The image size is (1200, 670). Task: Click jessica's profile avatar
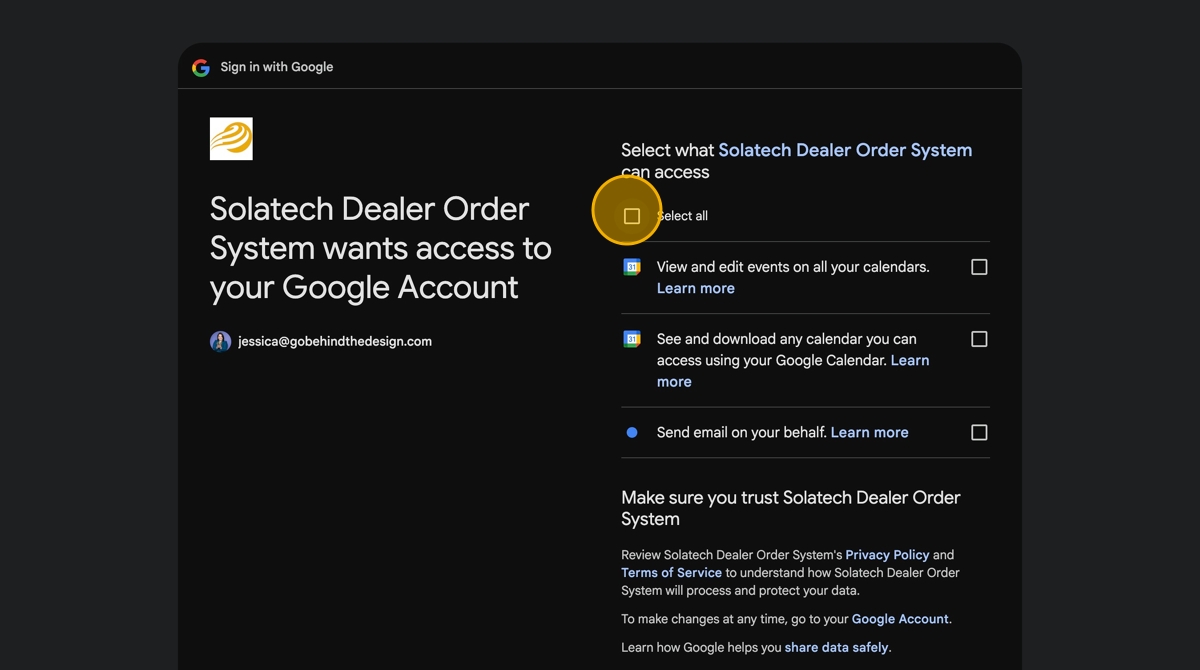(x=220, y=341)
